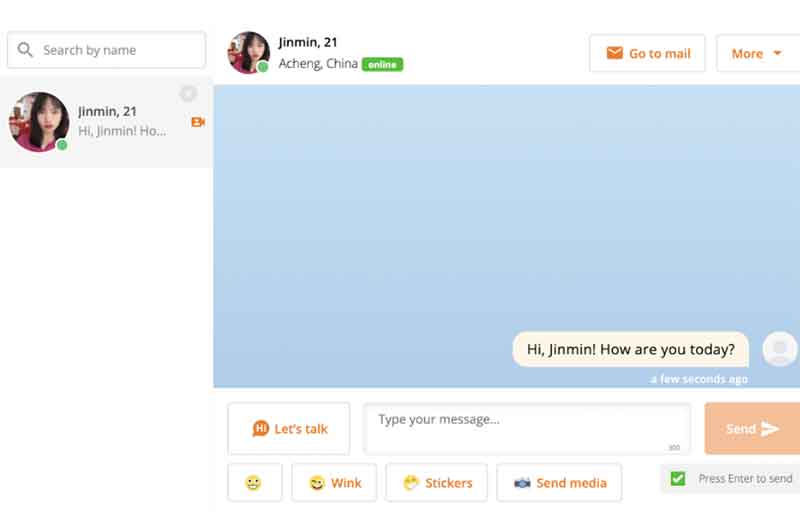Click the search magnifier icon
The image size is (800, 525).
[25, 50]
